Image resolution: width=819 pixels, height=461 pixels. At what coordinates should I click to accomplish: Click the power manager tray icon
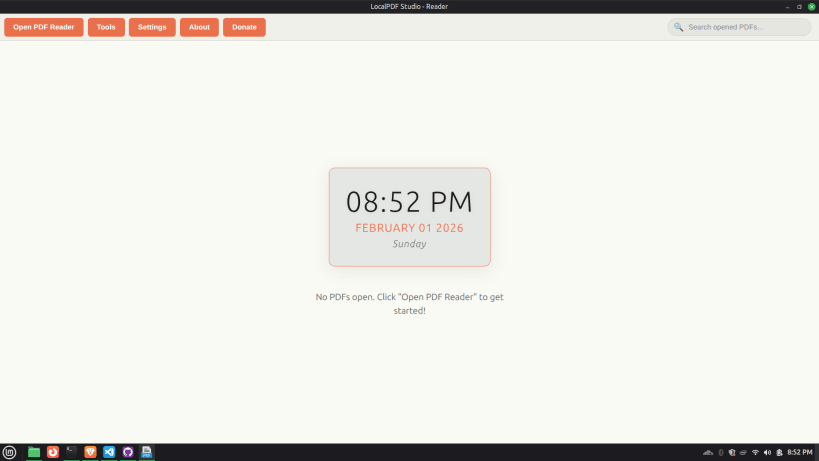pyautogui.click(x=779, y=453)
